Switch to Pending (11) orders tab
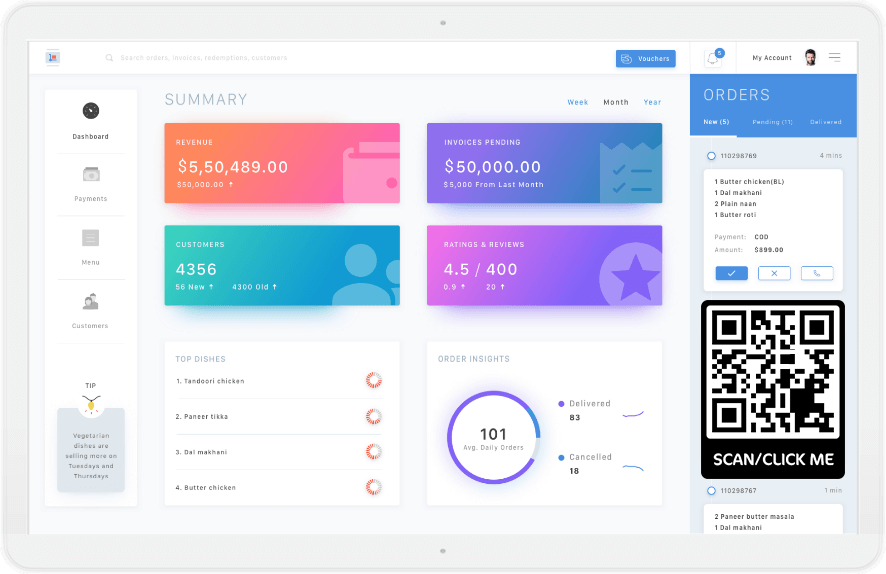This screenshot has height=574, width=886. tap(772, 122)
